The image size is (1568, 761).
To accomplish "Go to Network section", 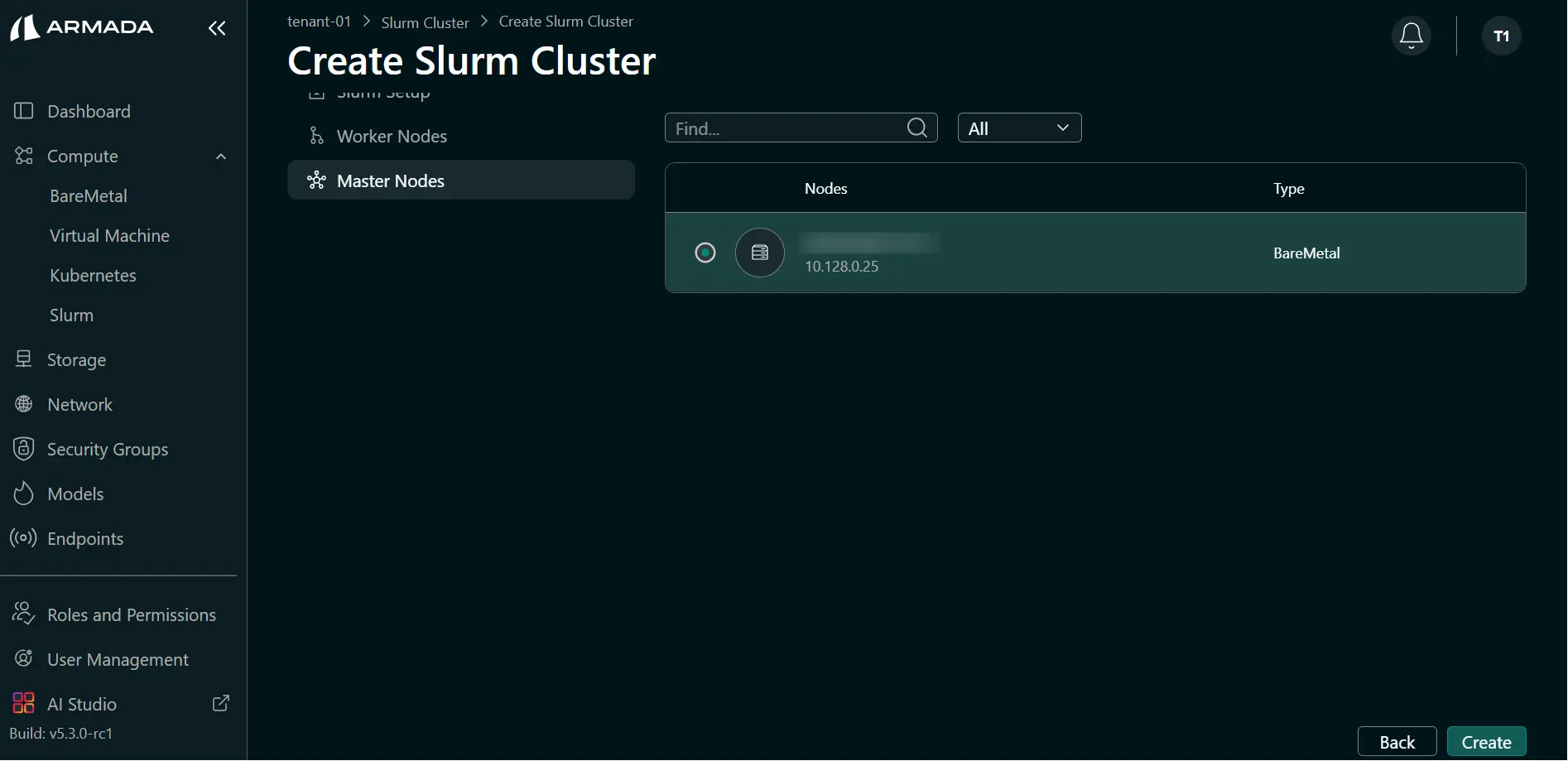I will pos(79,405).
